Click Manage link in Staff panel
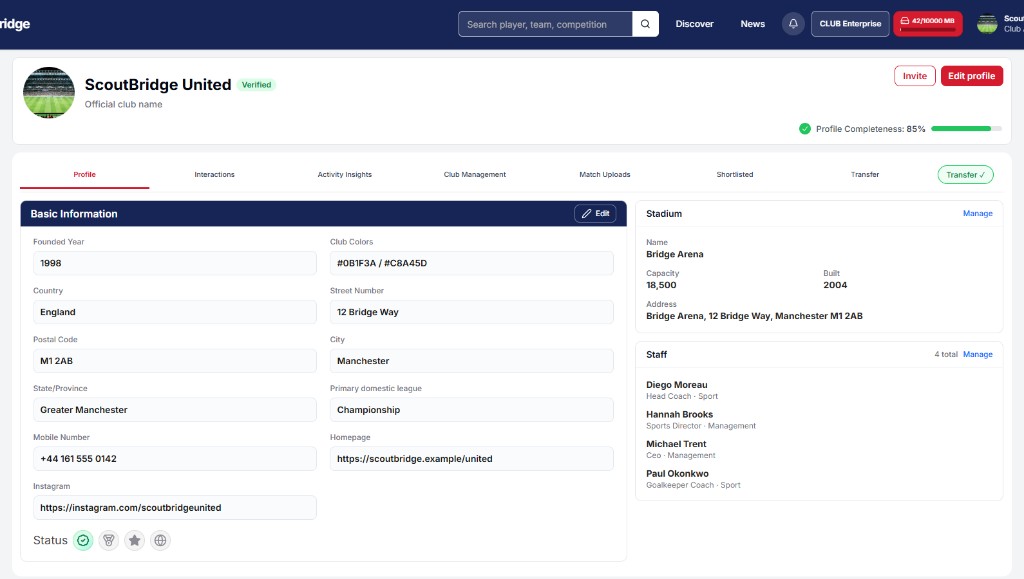The height and width of the screenshot is (579, 1024). click(978, 354)
